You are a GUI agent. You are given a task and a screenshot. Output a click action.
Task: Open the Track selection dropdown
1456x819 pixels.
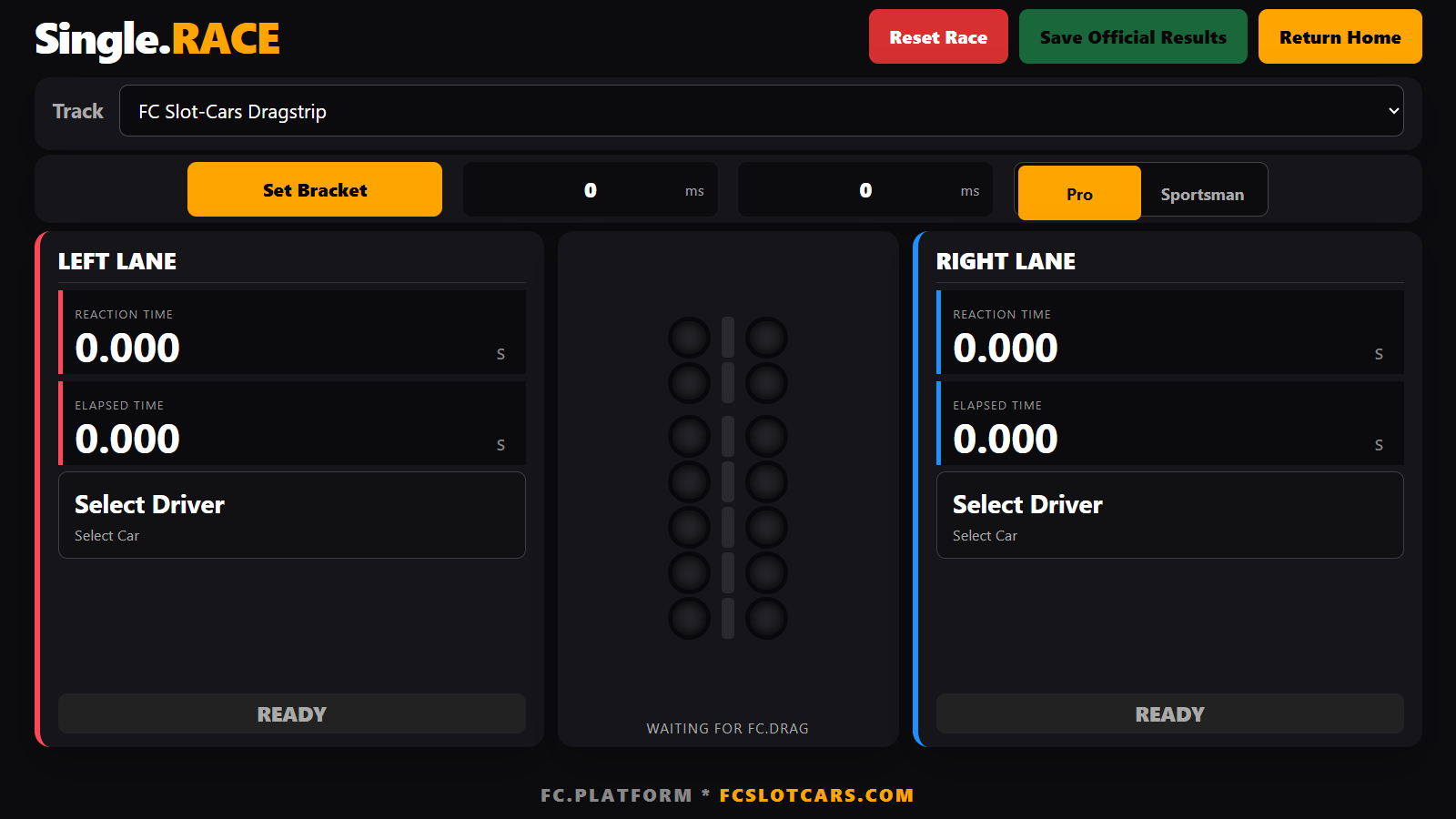pyautogui.click(x=761, y=111)
